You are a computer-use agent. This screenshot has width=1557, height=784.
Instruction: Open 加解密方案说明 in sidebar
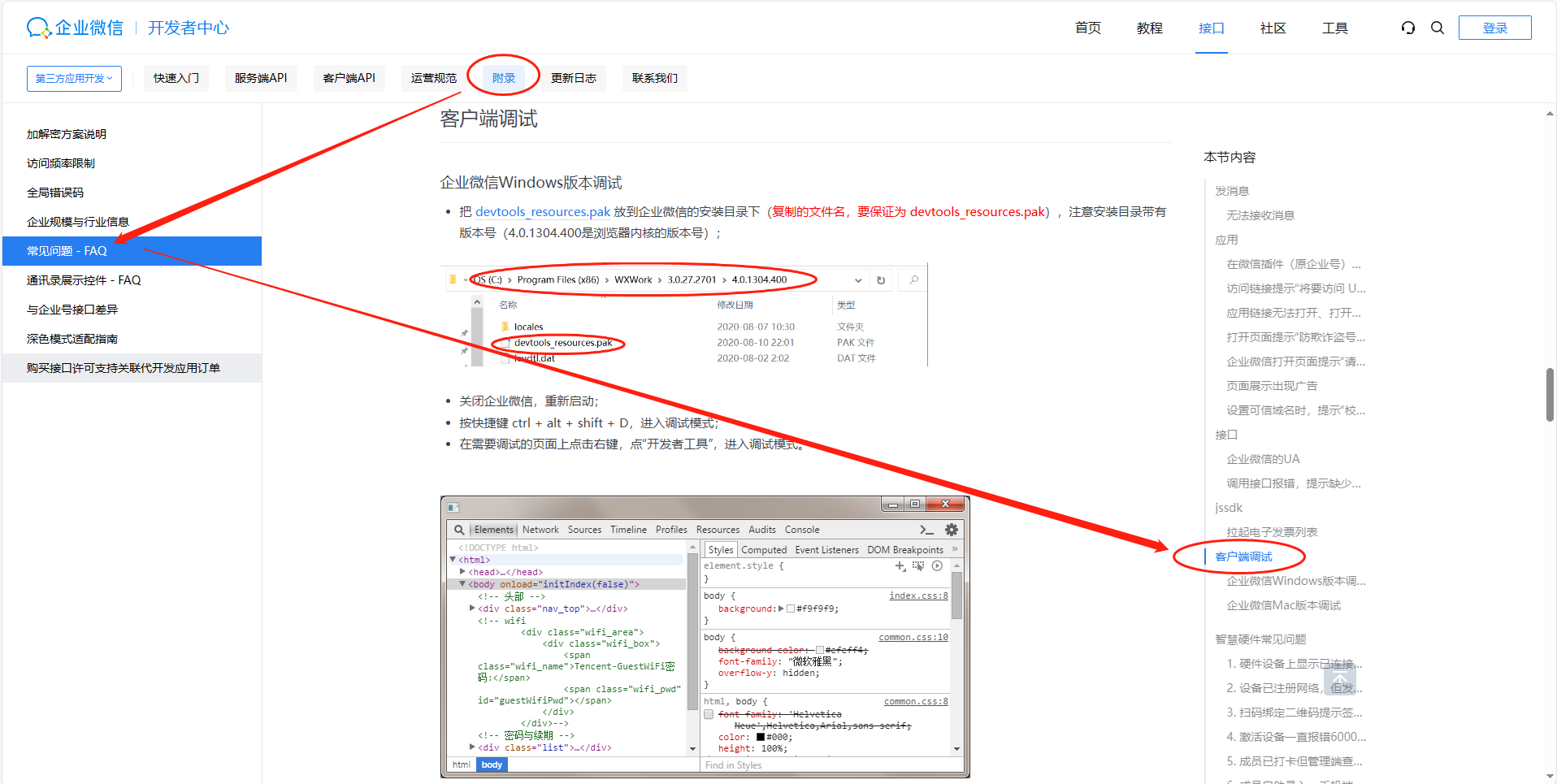132,134
